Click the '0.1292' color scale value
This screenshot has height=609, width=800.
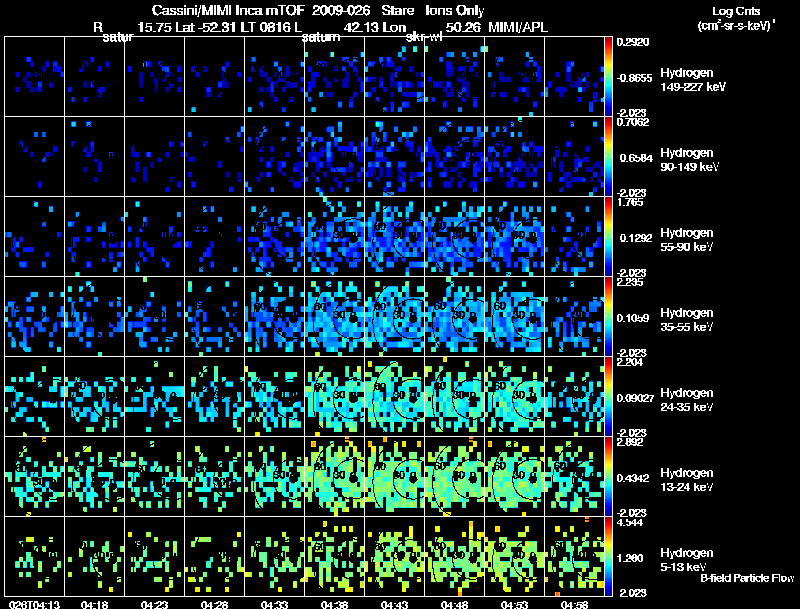pyautogui.click(x=635, y=238)
